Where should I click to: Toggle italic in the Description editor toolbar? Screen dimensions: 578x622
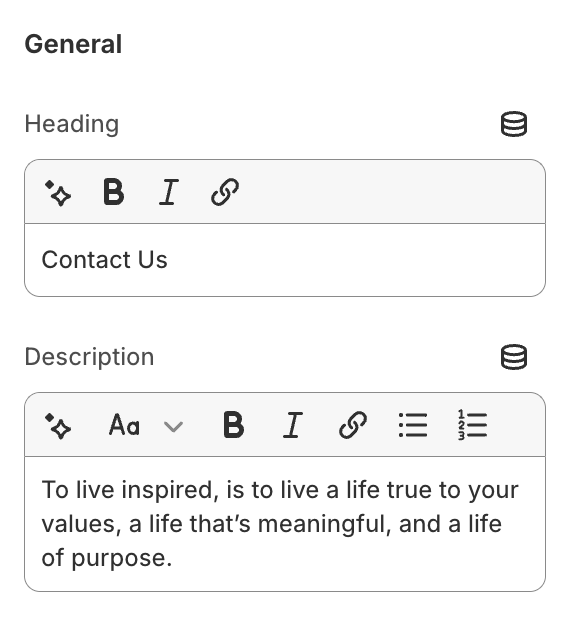[293, 425]
